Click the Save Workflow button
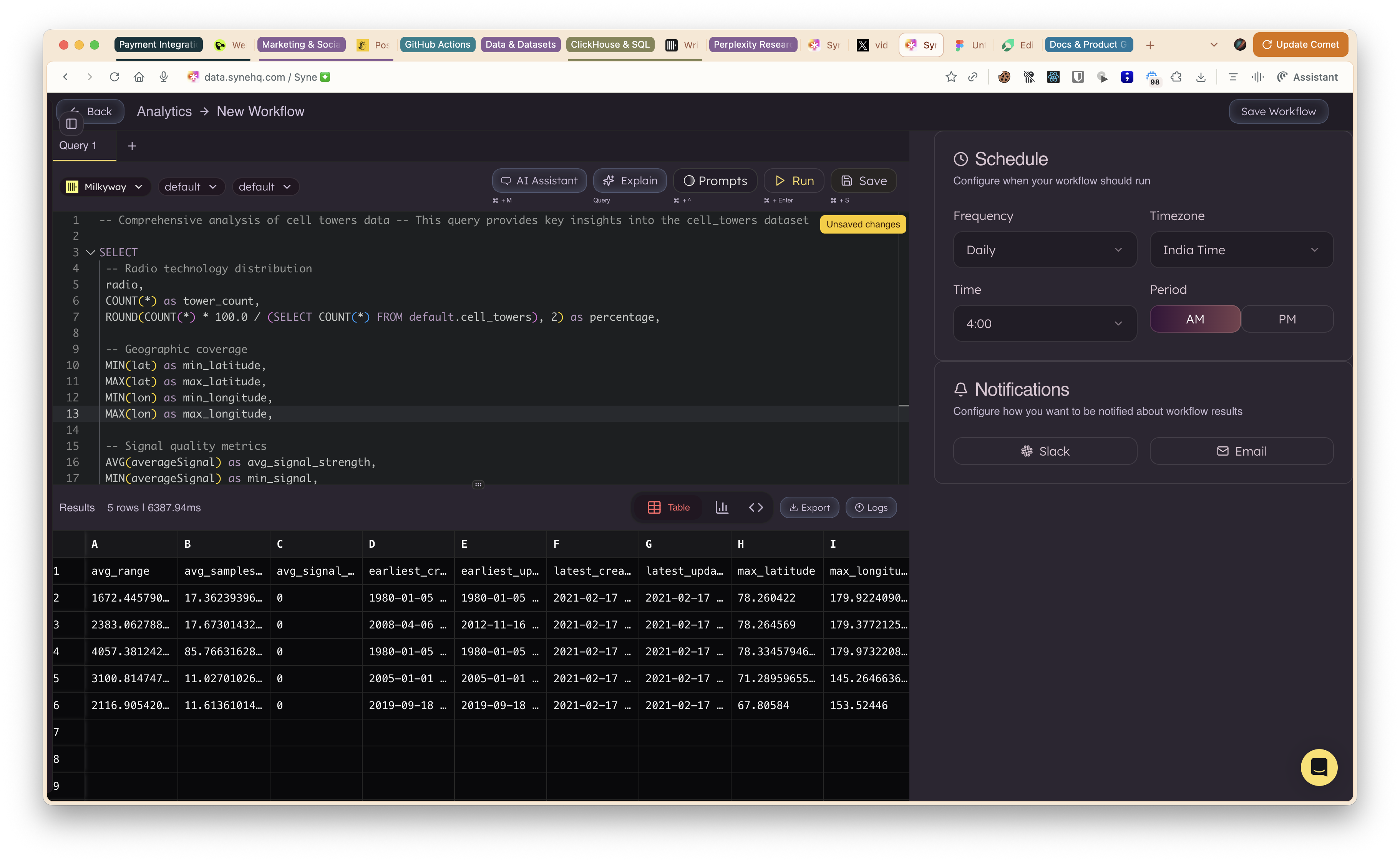The height and width of the screenshot is (862, 1400). [1278, 112]
